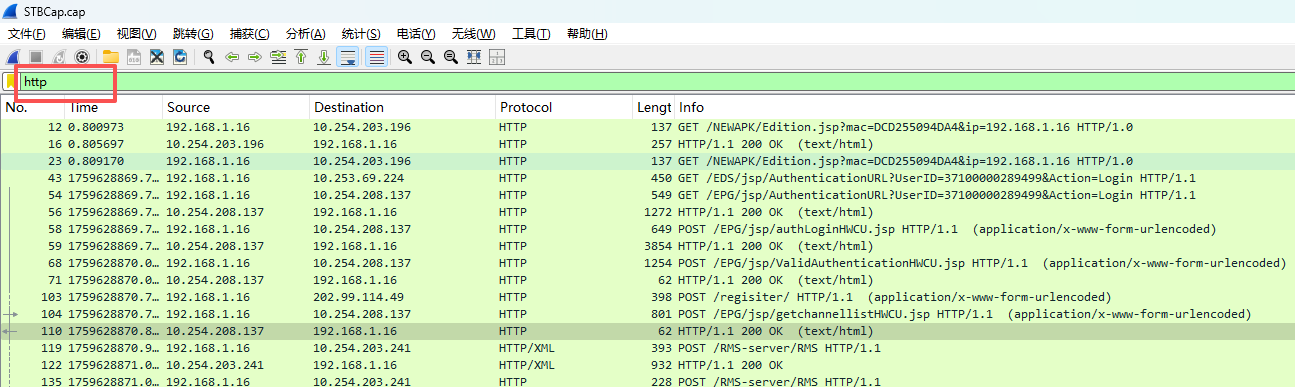Select packet 103 POST /regisiter/ row
The width and height of the screenshot is (1295, 387).
(647, 297)
